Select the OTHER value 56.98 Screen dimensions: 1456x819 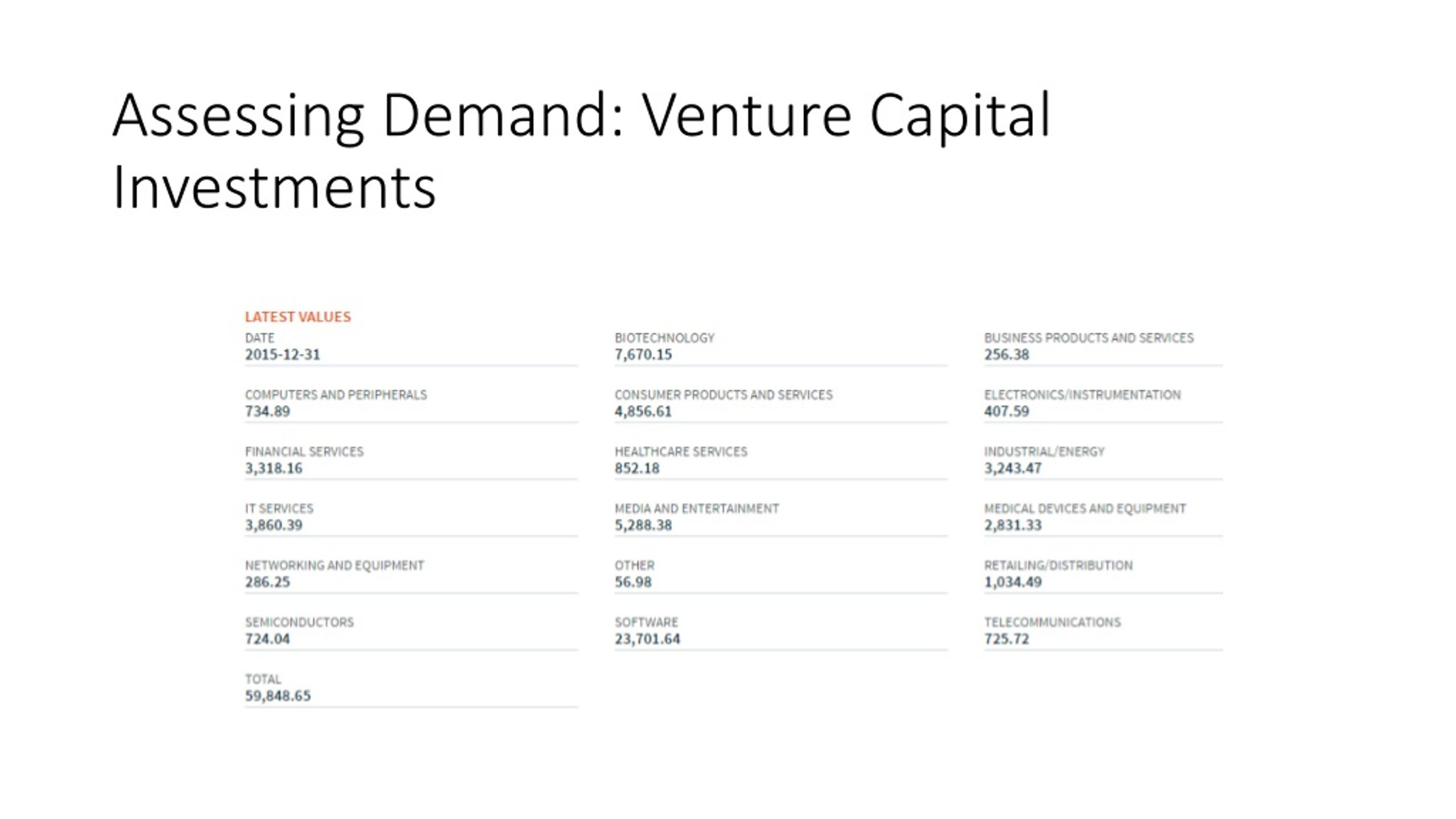[633, 582]
